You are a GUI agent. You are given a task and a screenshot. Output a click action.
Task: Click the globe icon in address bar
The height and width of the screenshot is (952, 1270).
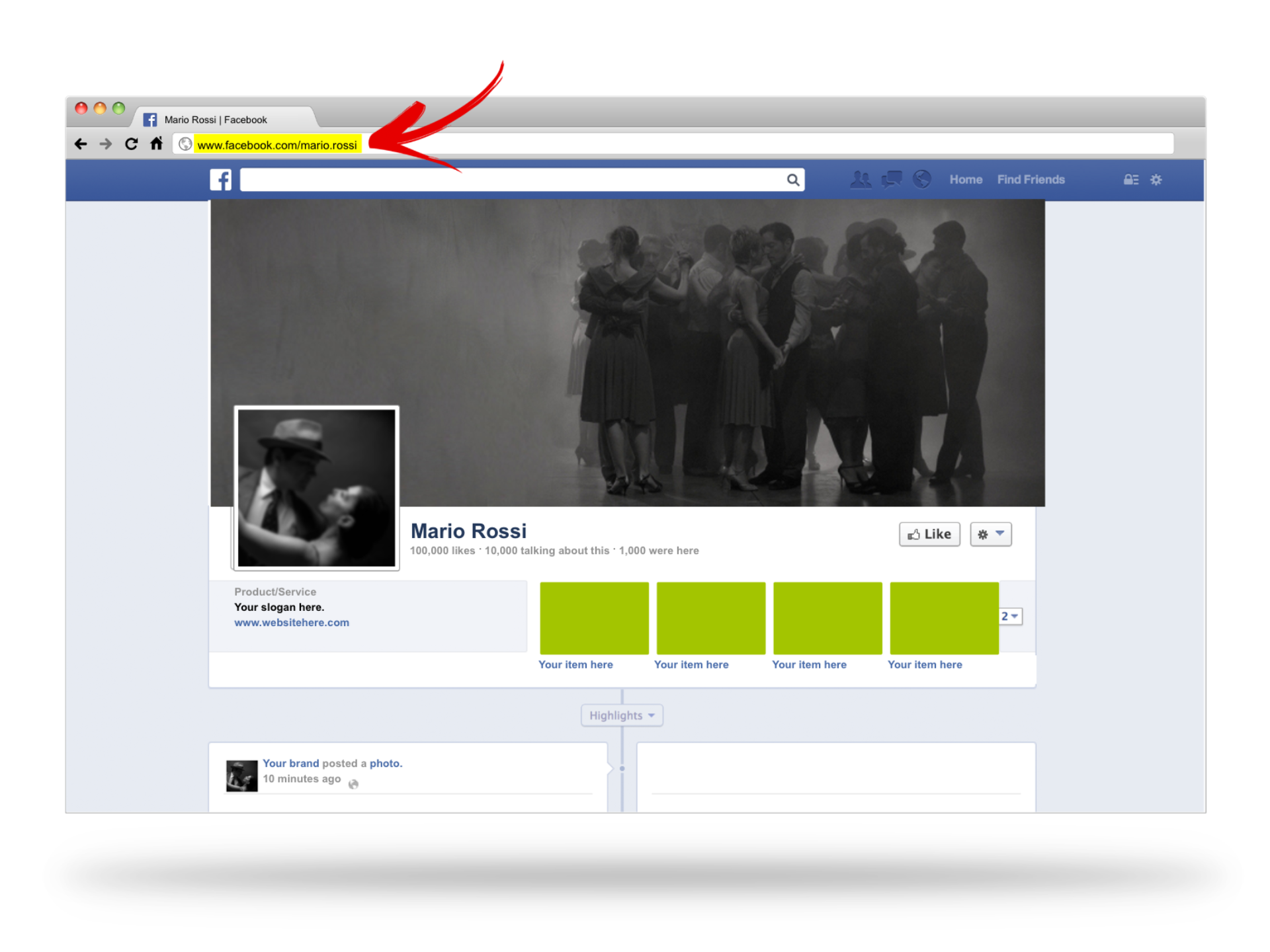point(186,144)
